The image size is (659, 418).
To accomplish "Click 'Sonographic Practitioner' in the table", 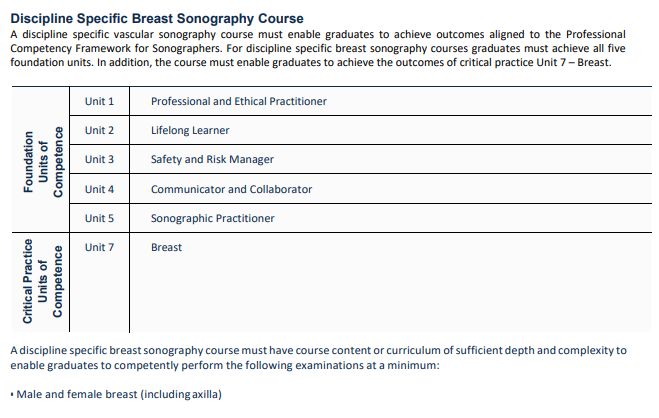I will pyautogui.click(x=212, y=218).
